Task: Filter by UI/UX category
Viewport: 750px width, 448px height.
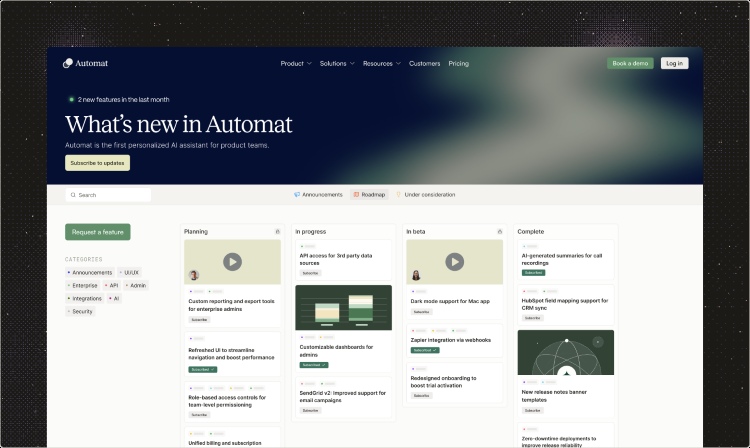Action: click(129, 273)
